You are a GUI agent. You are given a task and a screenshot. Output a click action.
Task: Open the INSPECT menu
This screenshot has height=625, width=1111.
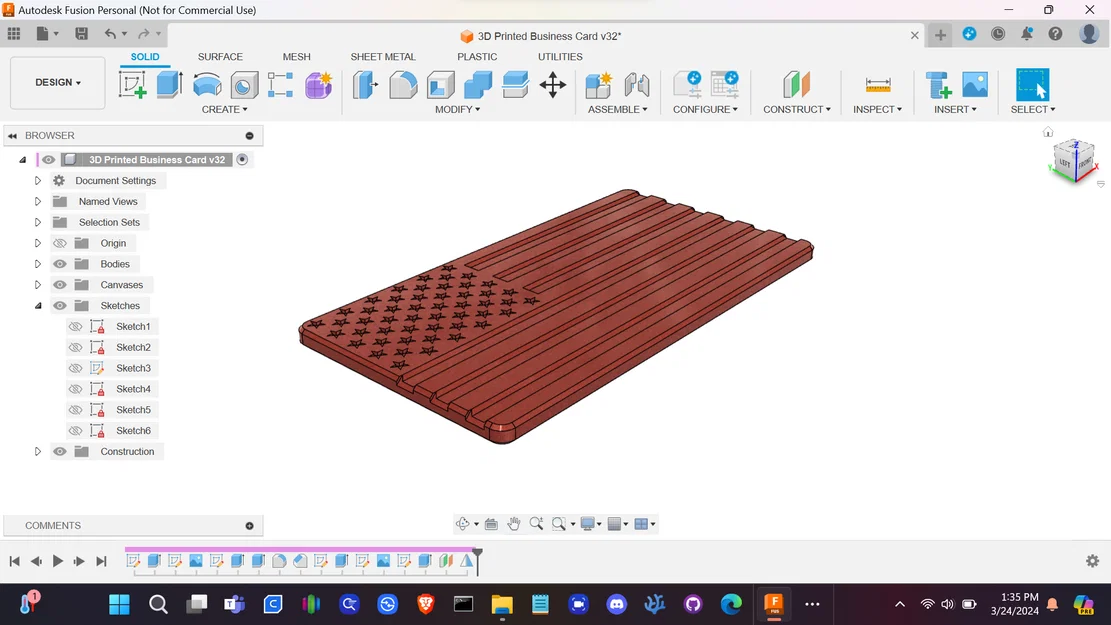pyautogui.click(x=878, y=110)
